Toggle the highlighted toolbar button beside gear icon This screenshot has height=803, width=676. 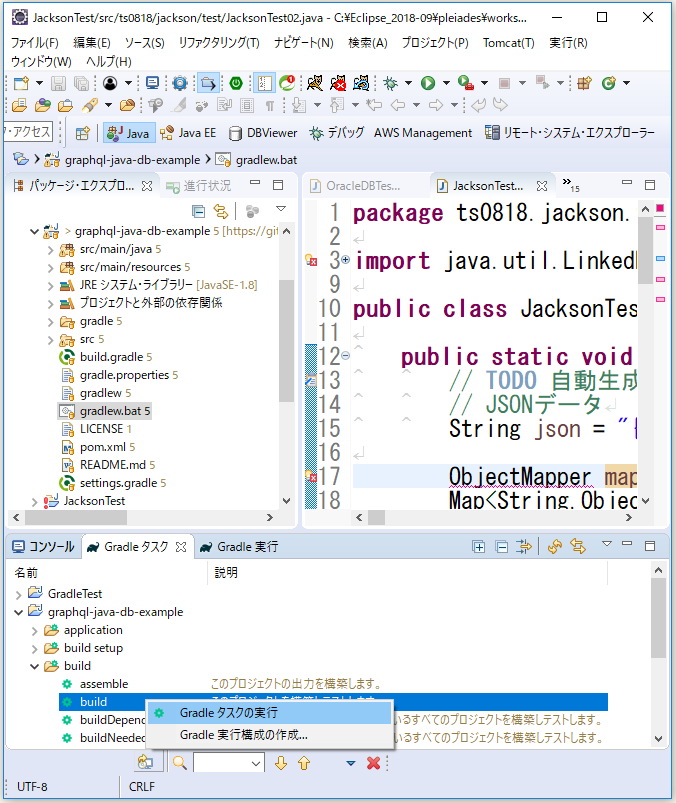click(x=208, y=83)
